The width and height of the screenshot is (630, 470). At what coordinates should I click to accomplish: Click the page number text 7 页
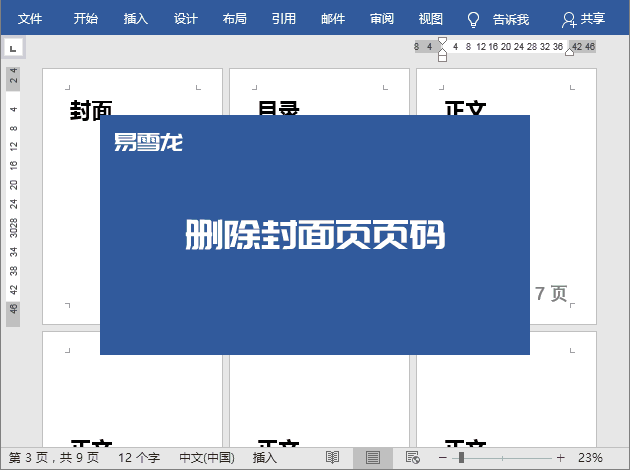click(550, 294)
